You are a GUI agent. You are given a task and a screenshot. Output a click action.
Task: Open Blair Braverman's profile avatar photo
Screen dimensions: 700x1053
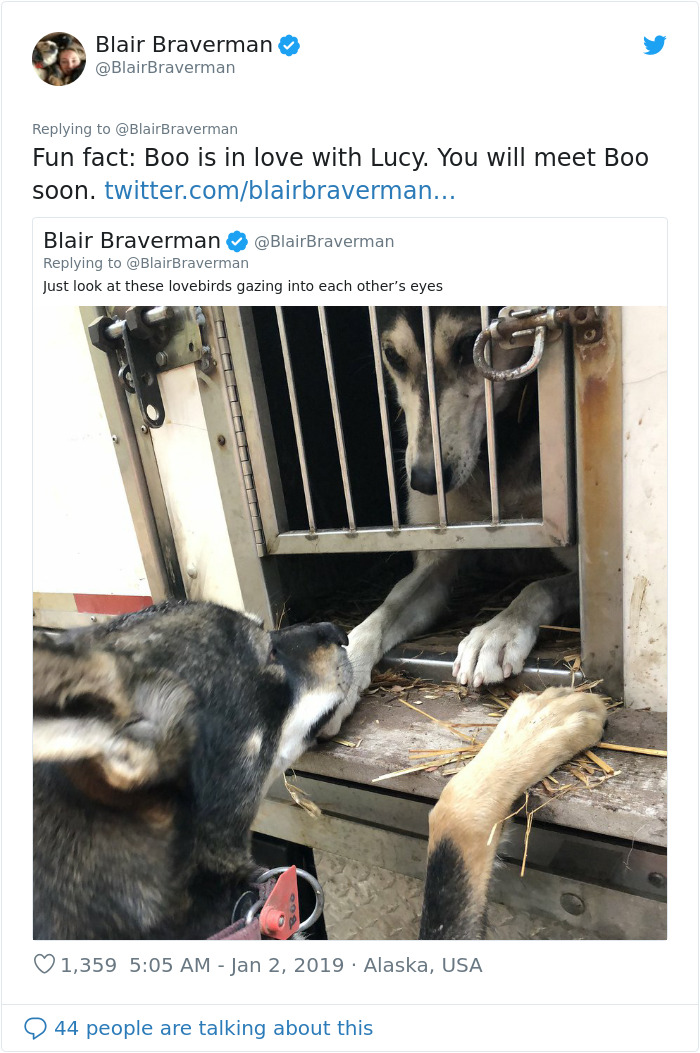click(58, 58)
